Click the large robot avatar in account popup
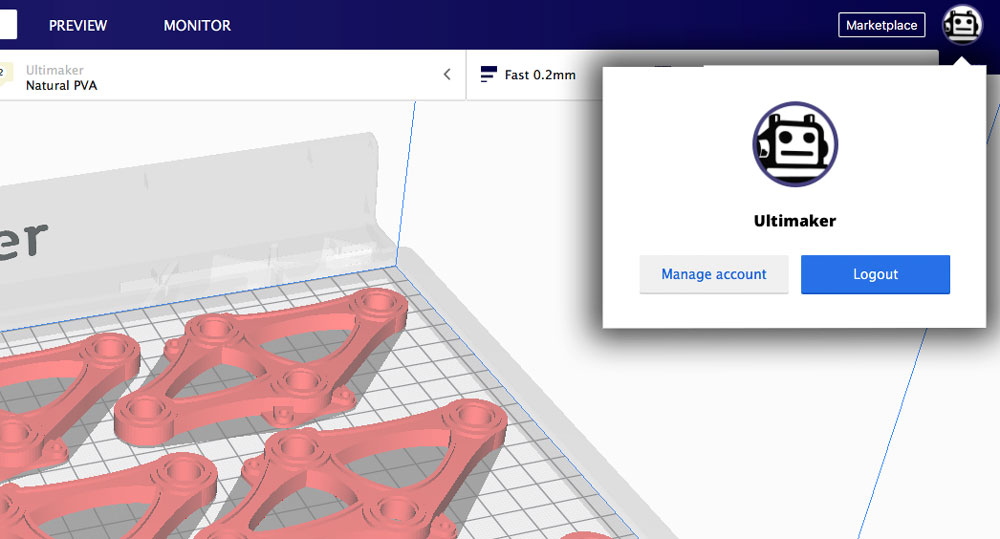This screenshot has height=539, width=1000. [795, 144]
